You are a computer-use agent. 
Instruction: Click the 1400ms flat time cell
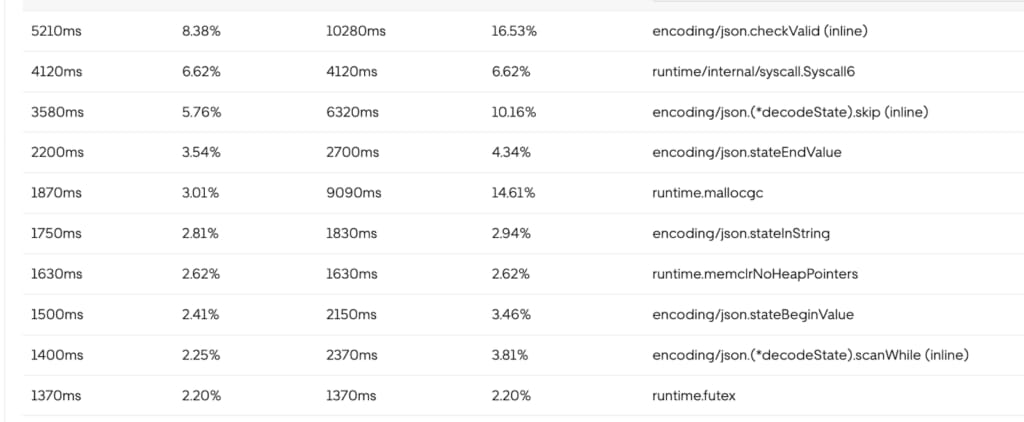(57, 355)
